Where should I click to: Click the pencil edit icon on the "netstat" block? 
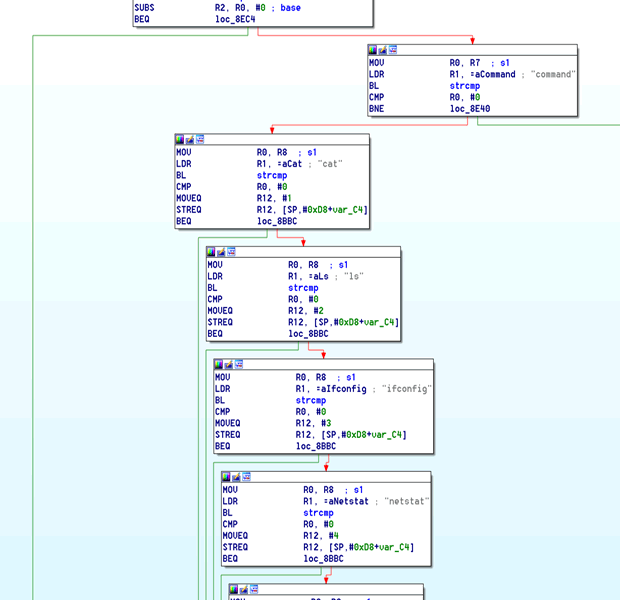pyautogui.click(x=236, y=477)
